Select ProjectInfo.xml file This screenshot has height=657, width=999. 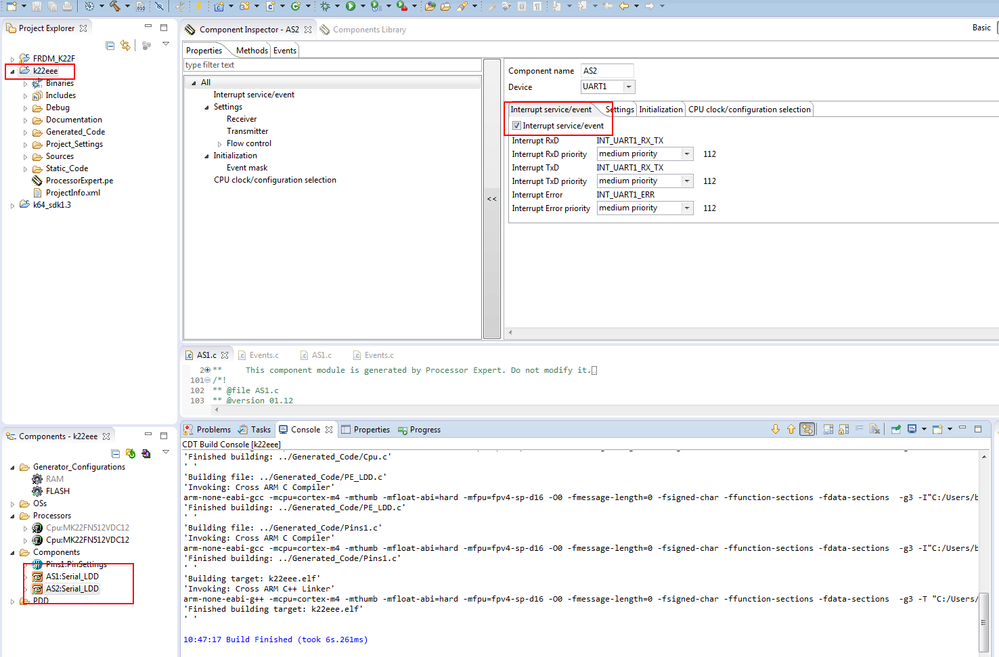(73, 192)
